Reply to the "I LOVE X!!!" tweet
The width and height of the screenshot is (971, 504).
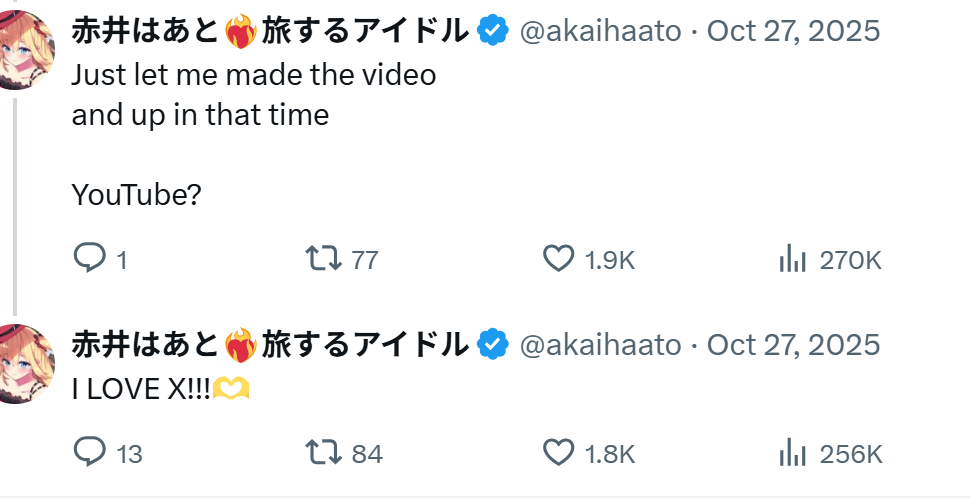point(90,452)
